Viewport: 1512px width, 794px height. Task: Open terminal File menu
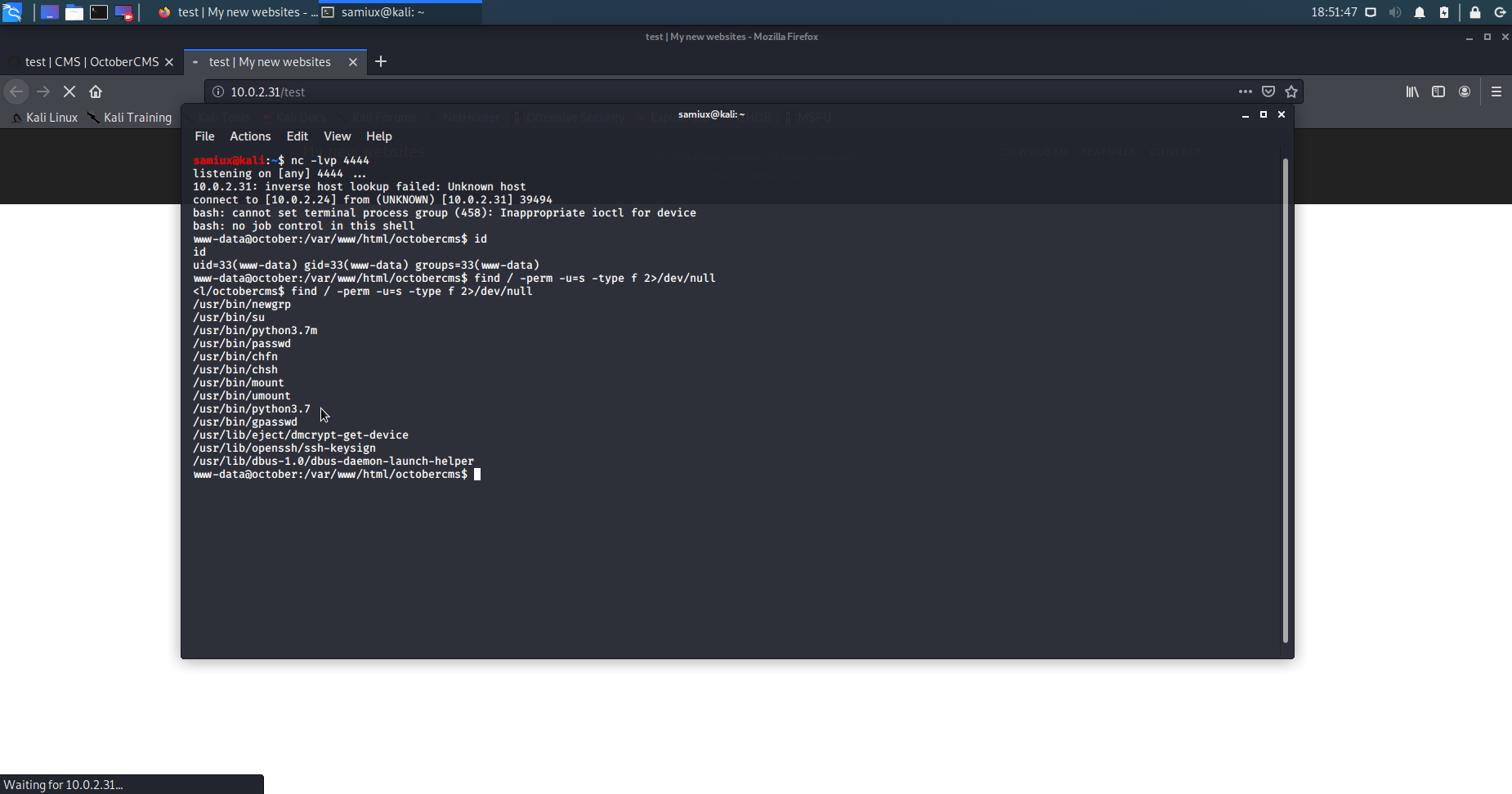click(x=204, y=136)
